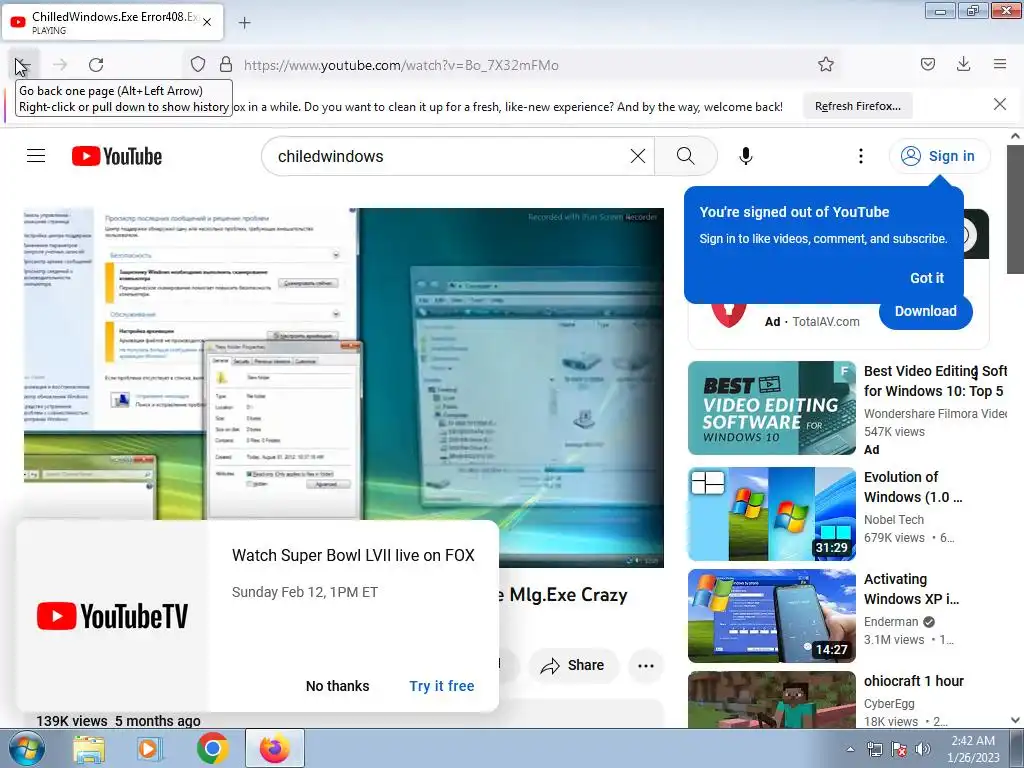The height and width of the screenshot is (768, 1024).
Task: Click the page scrollbar up arrow
Action: (1015, 136)
